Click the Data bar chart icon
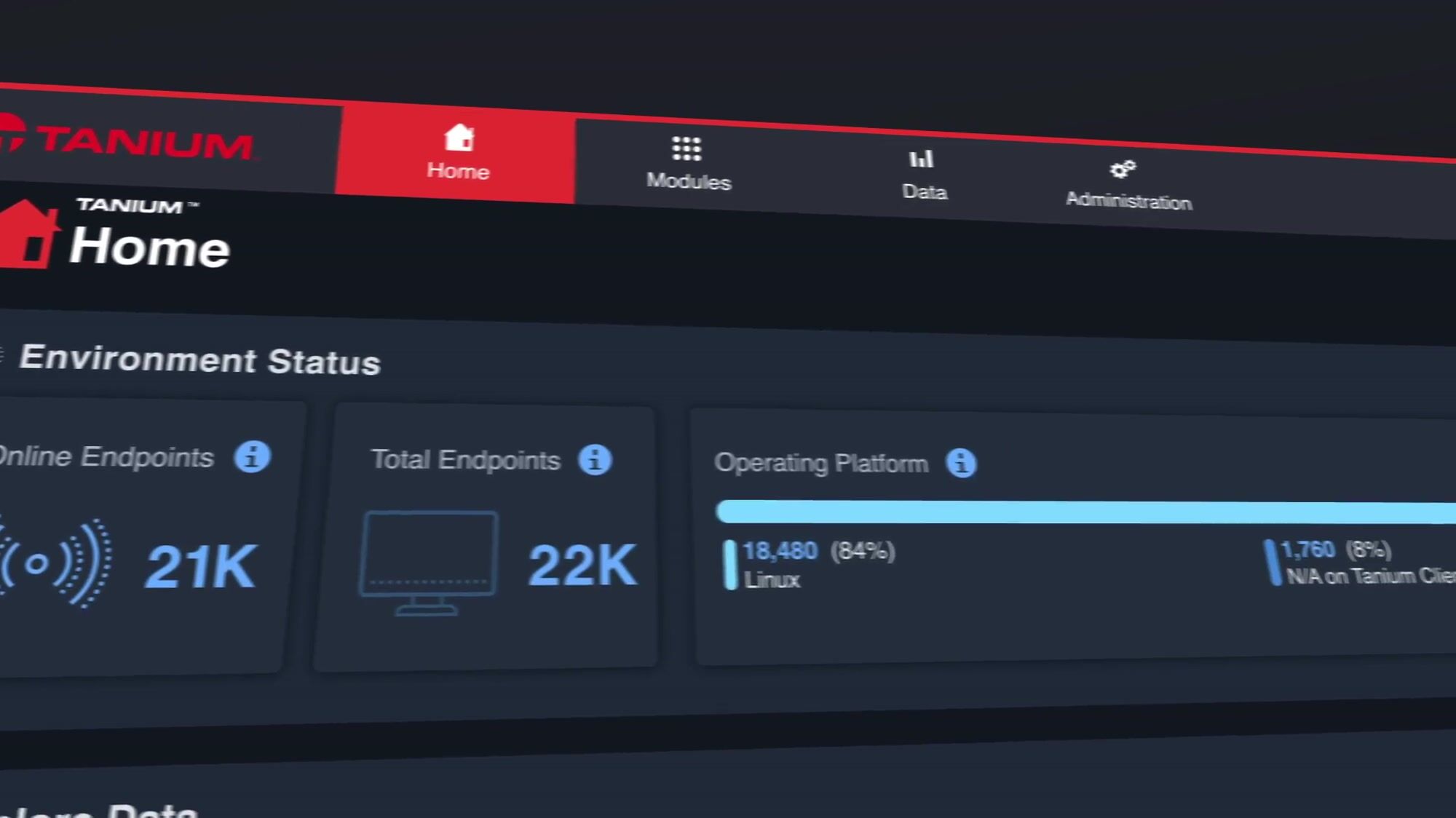 click(922, 159)
